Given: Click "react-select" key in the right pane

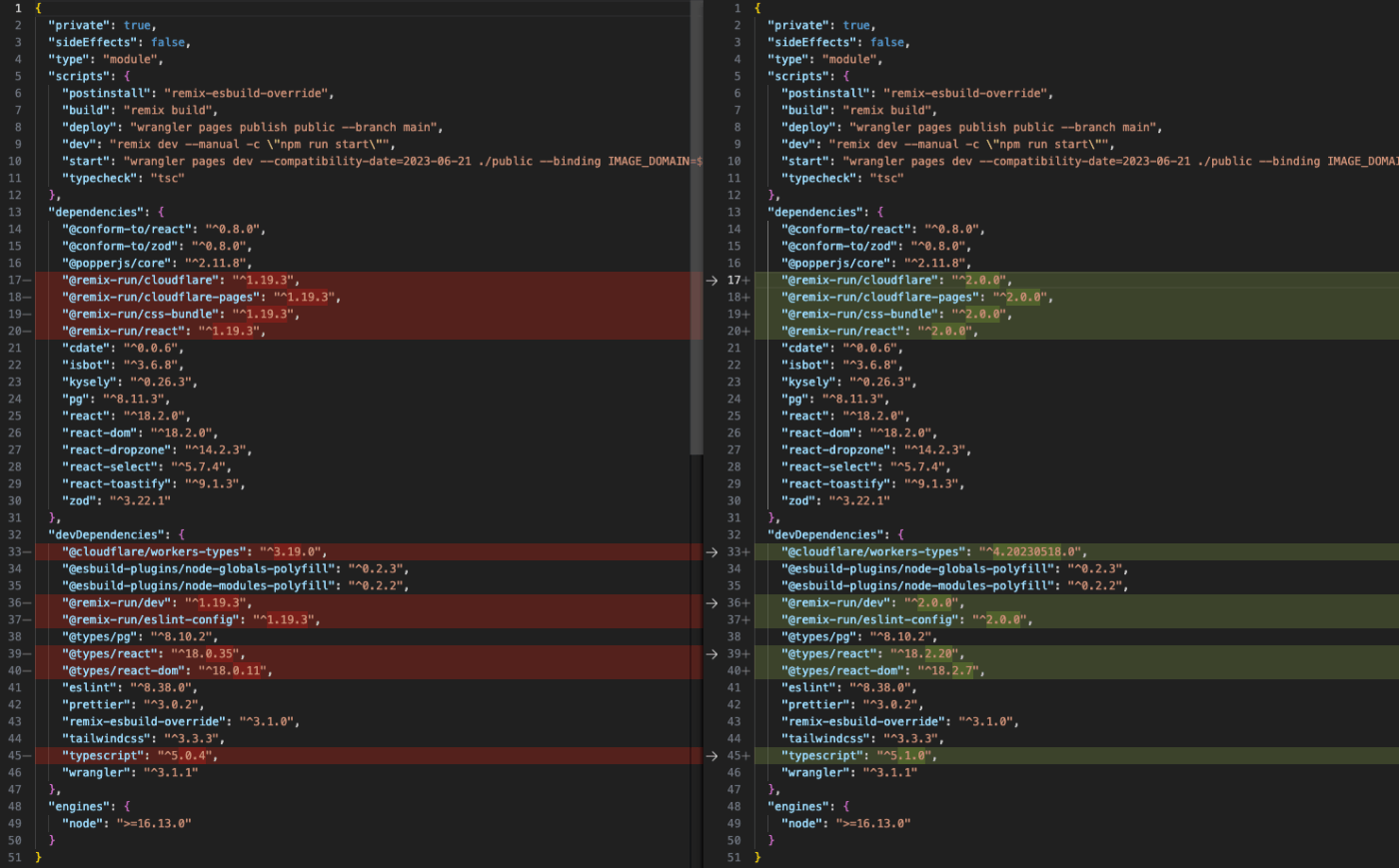Looking at the screenshot, I should tap(828, 467).
